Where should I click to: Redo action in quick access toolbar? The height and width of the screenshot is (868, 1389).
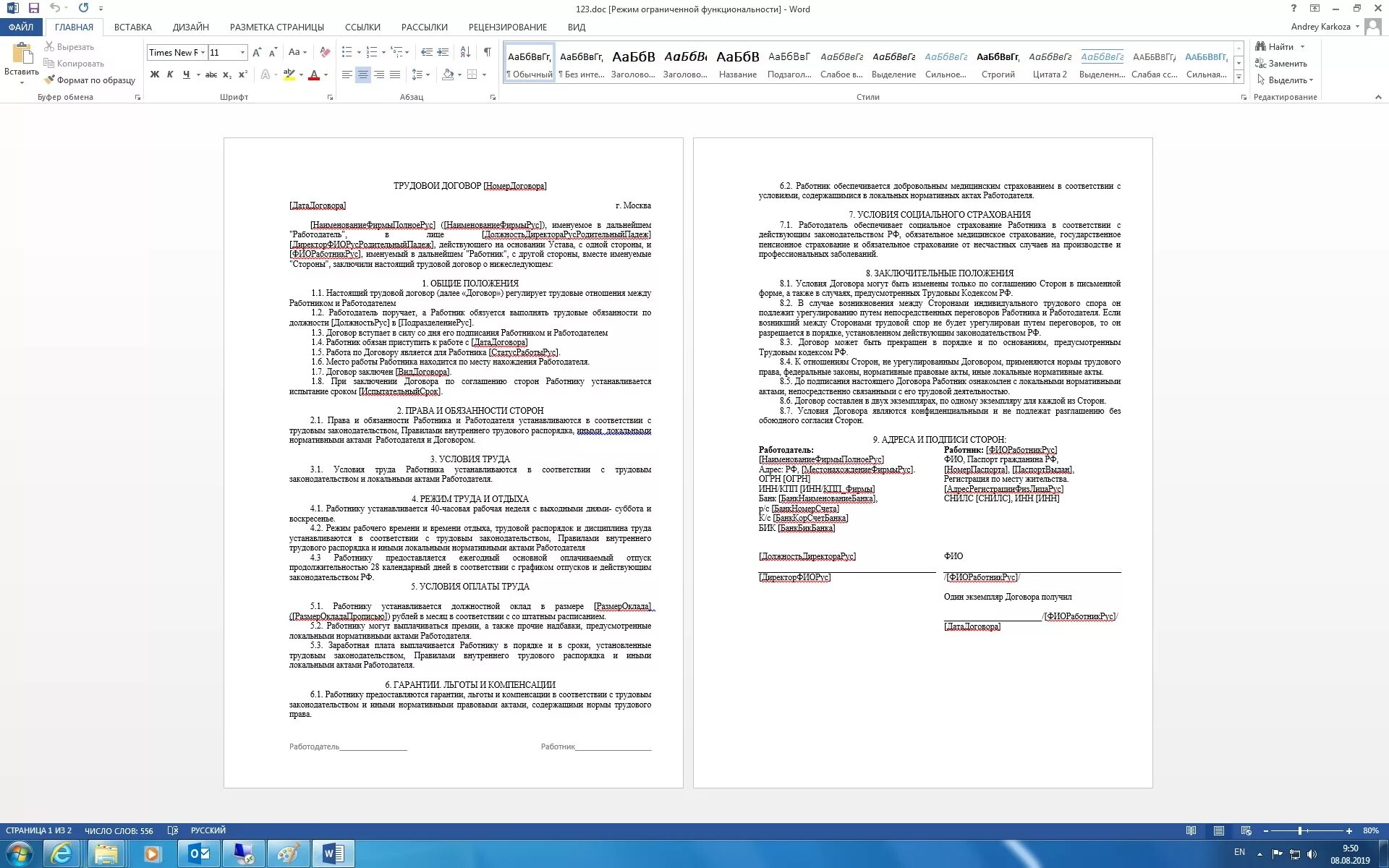83,8
